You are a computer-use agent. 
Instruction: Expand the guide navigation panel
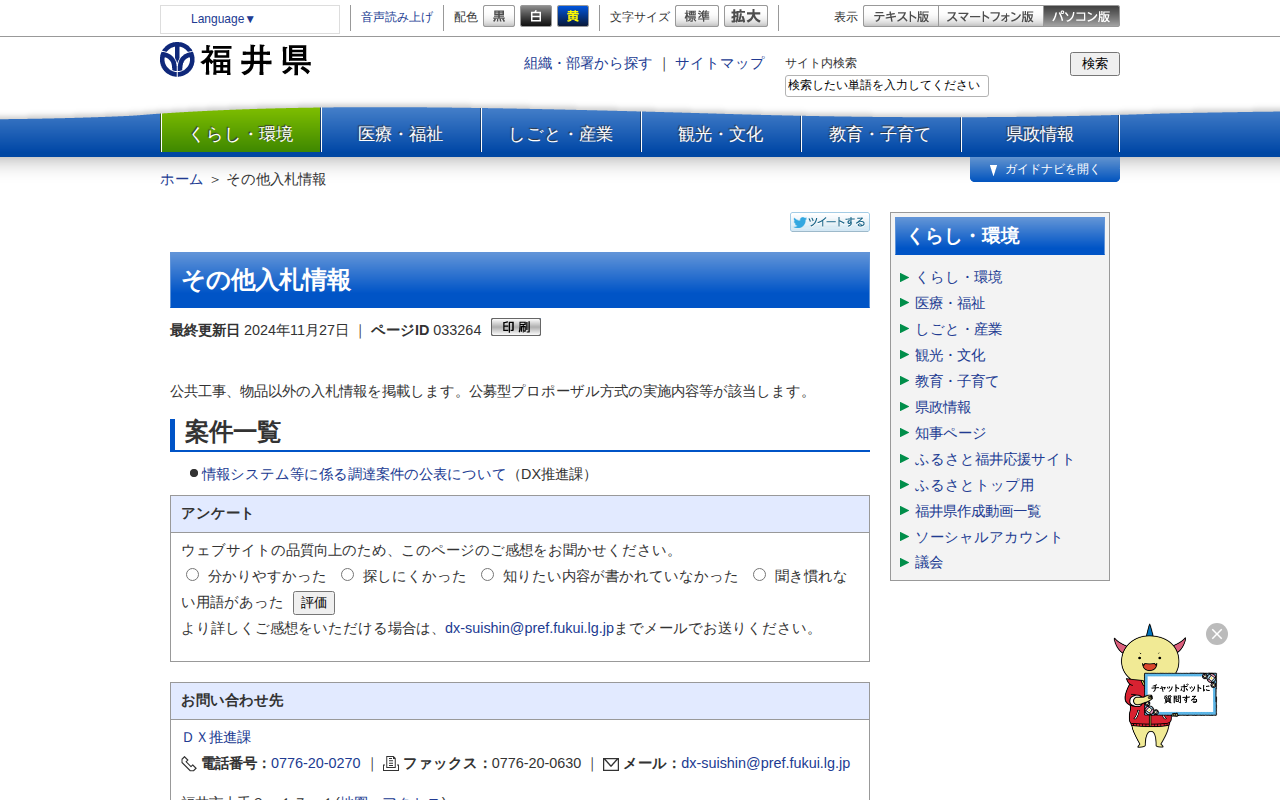(x=1045, y=170)
